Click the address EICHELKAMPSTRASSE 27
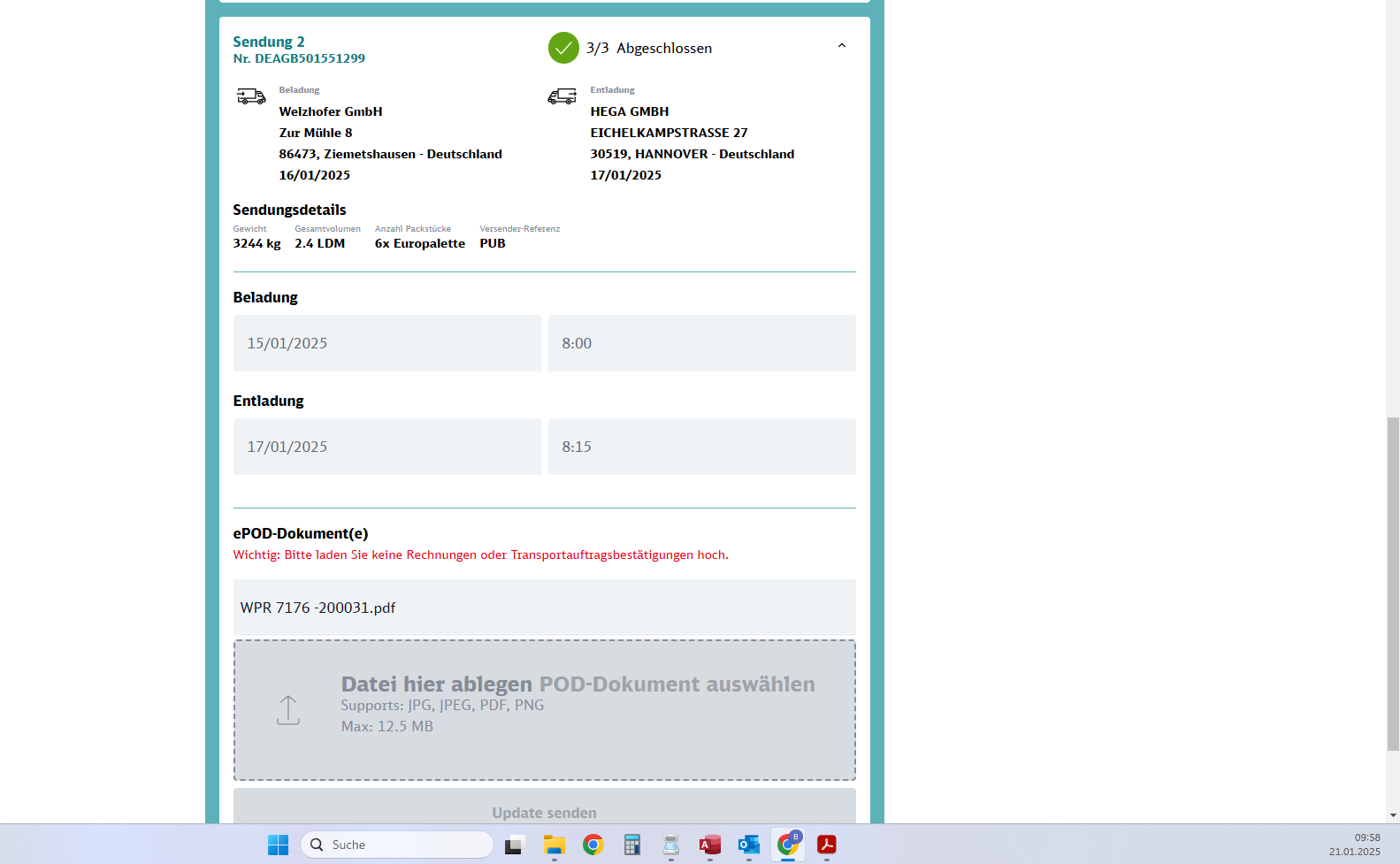Screen dimensions: 1400x864 click(669, 133)
